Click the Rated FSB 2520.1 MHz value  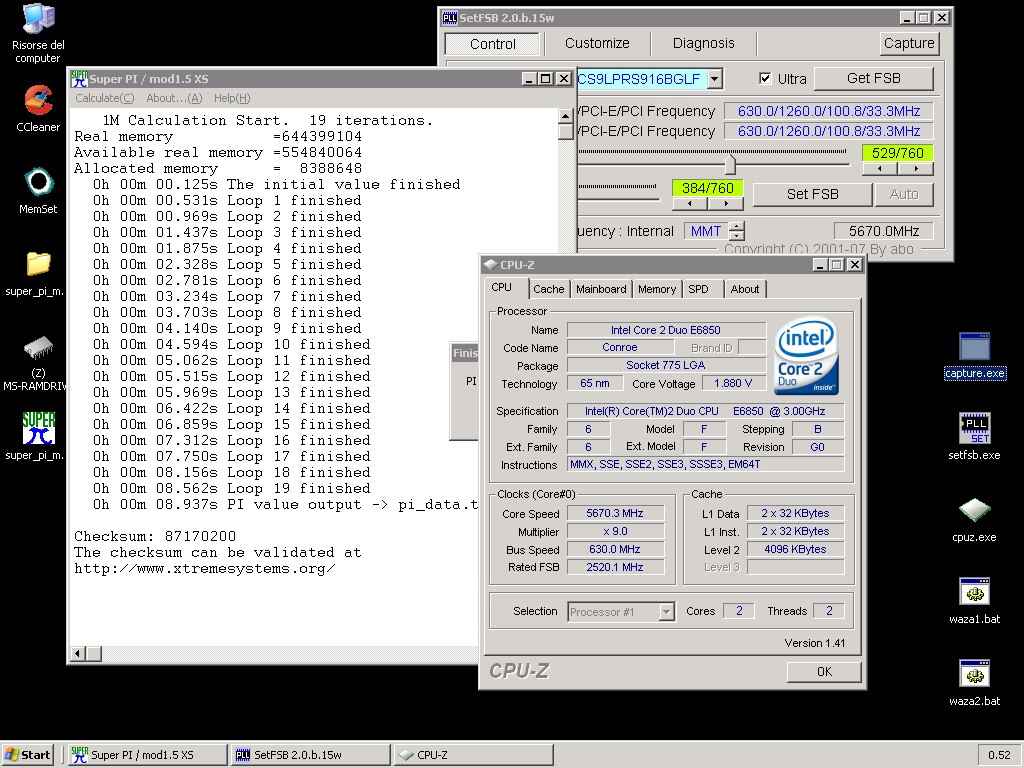coord(615,567)
